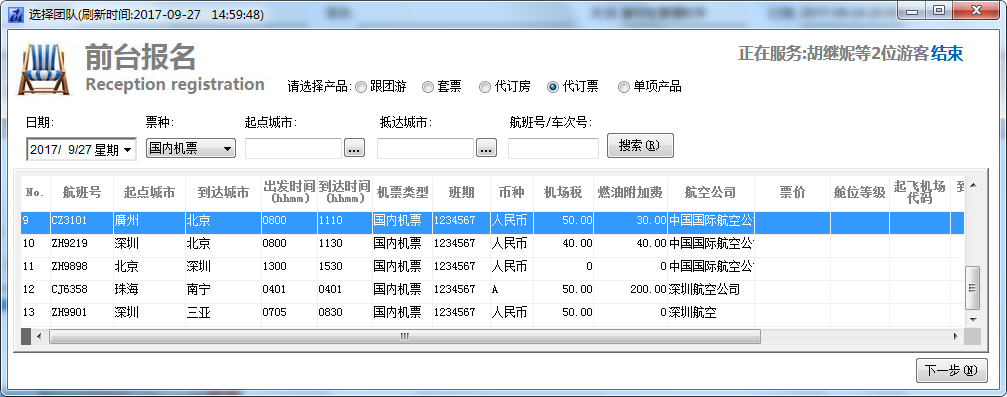
Task: Choose the 代订房 radio option
Action: 505,87
